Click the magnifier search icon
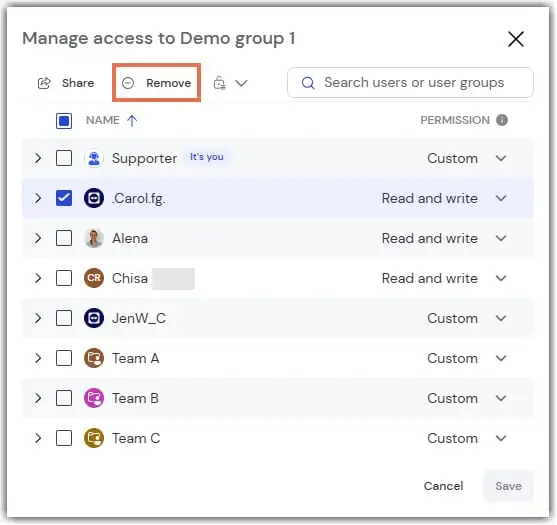The height and width of the screenshot is (525, 557). 308,83
